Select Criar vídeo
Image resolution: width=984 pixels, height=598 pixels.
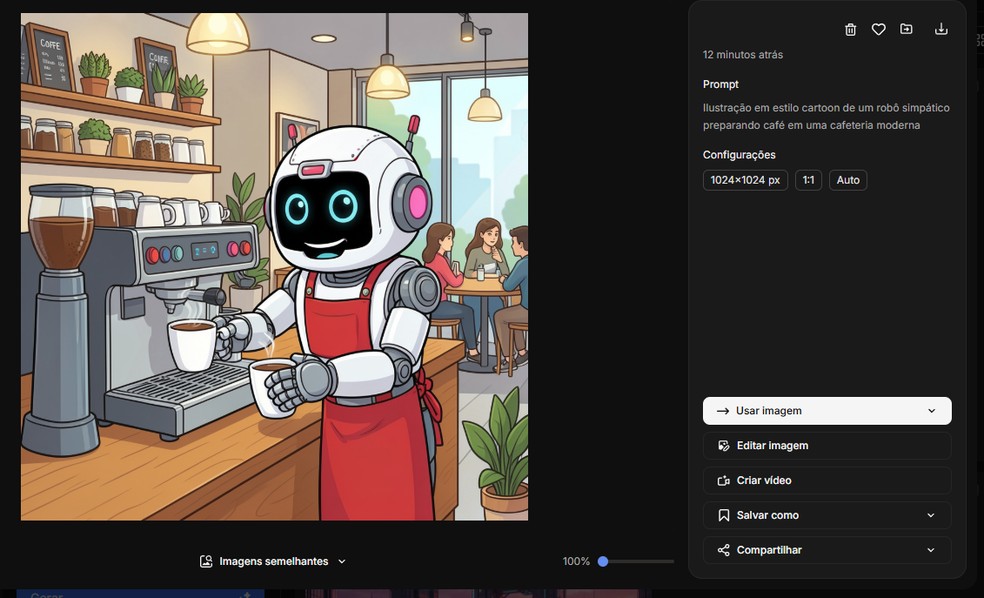tap(827, 481)
